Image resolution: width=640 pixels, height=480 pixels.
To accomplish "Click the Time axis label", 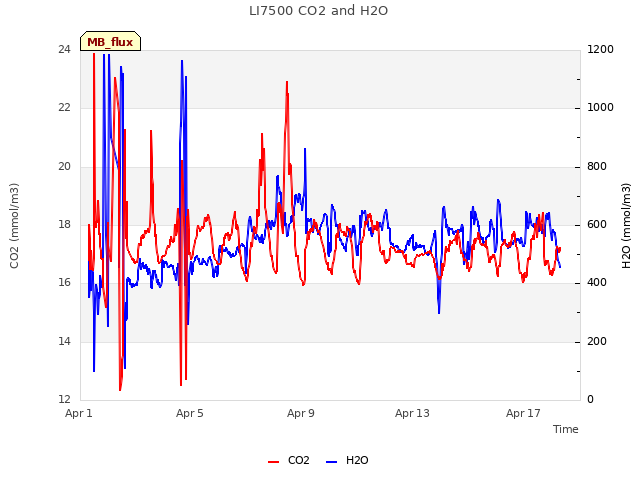I will [x=566, y=429].
